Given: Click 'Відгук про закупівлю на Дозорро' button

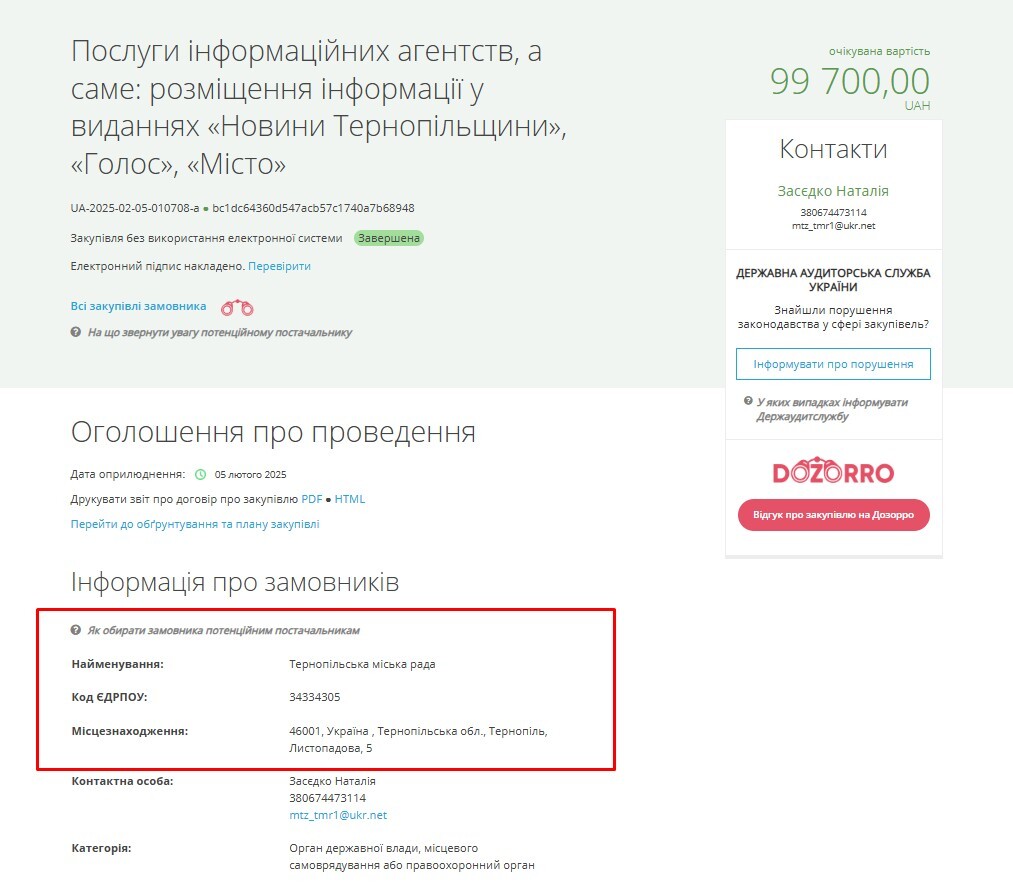Looking at the screenshot, I should point(833,515).
